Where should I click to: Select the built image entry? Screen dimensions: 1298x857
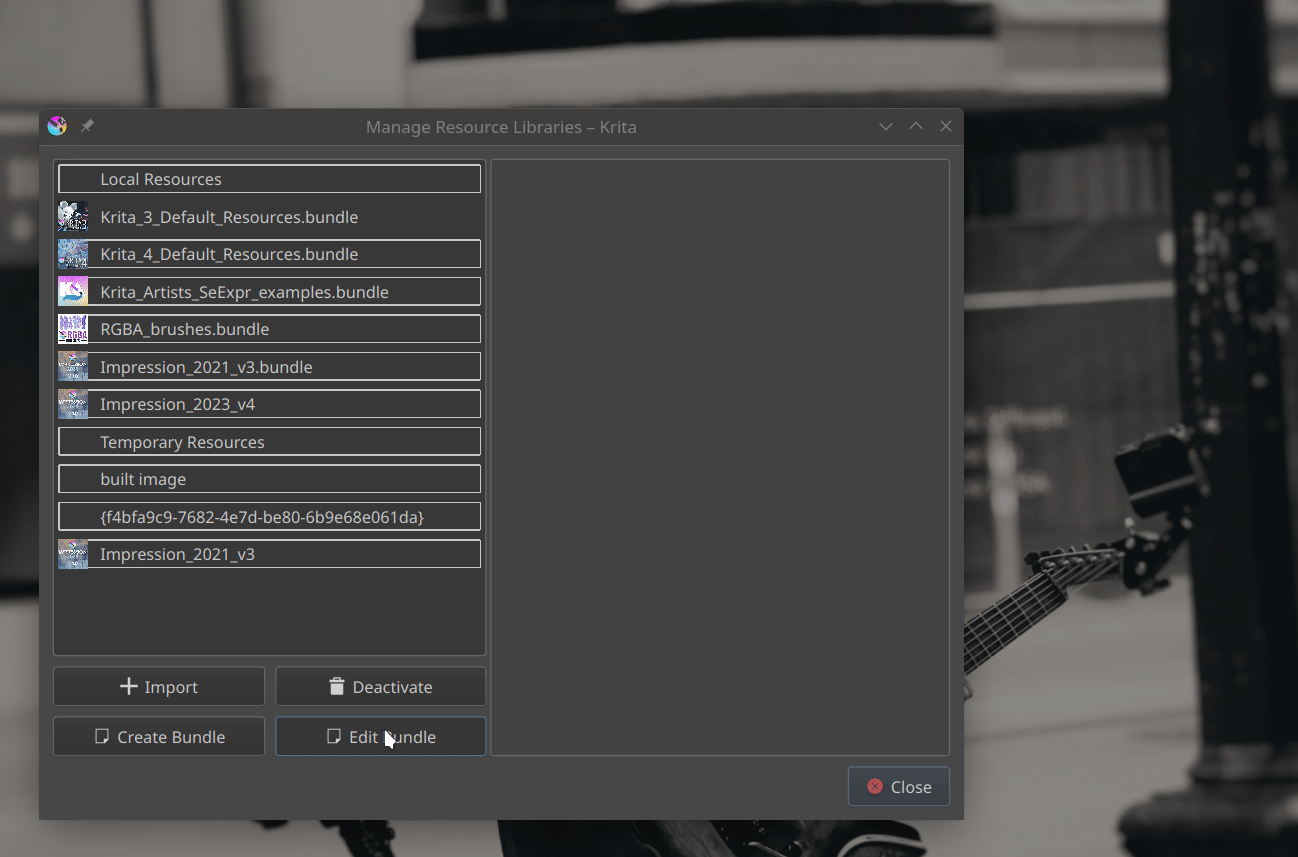tap(269, 479)
